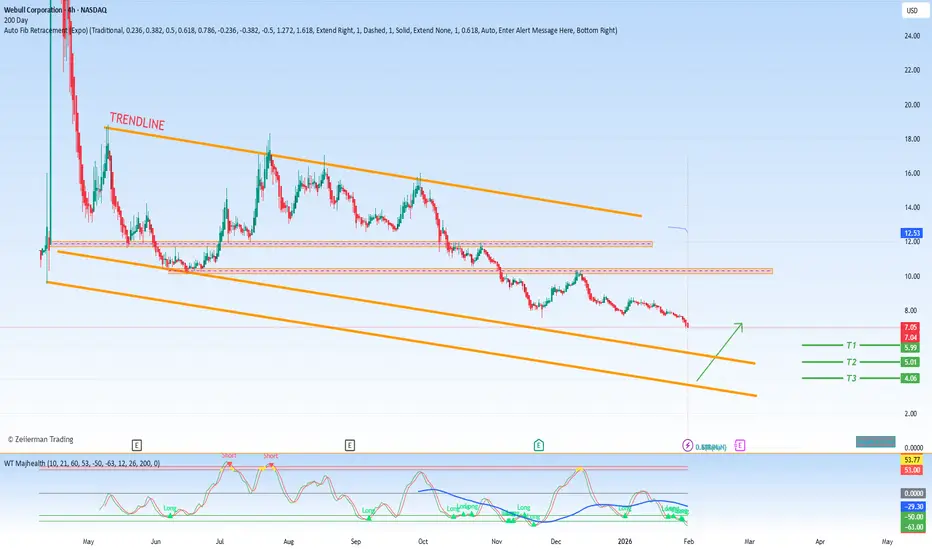This screenshot has width=932, height=550.
Task: Click the 16.00 price scale label
Action: point(912,174)
